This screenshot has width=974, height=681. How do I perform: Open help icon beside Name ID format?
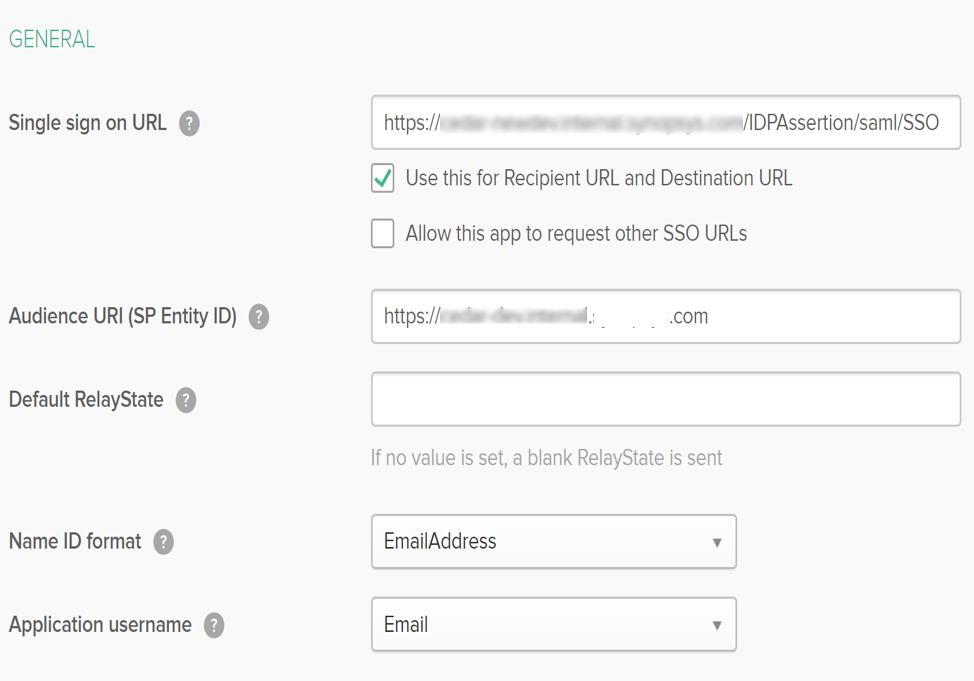(163, 542)
